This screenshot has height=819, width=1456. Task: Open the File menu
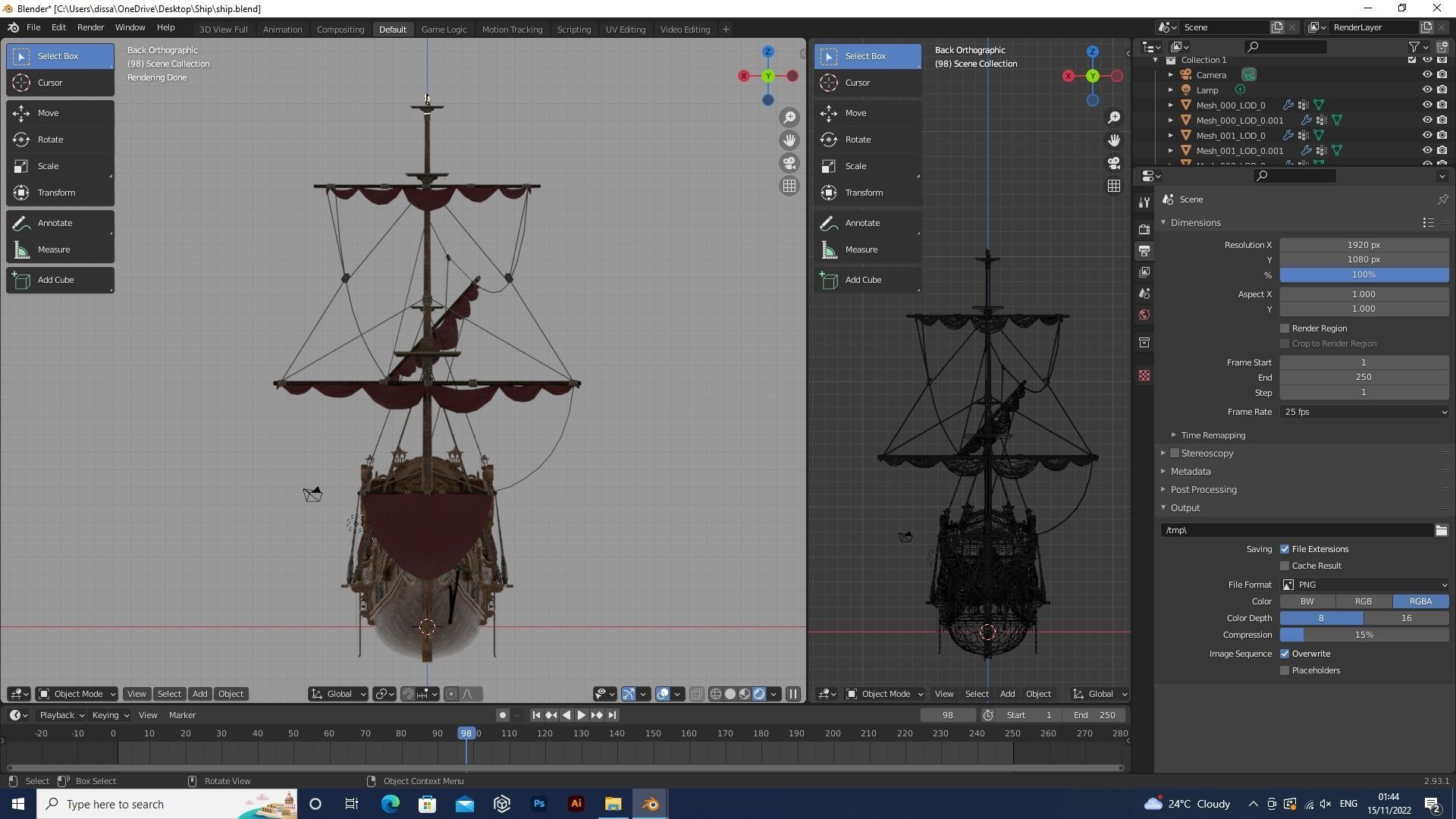point(33,27)
